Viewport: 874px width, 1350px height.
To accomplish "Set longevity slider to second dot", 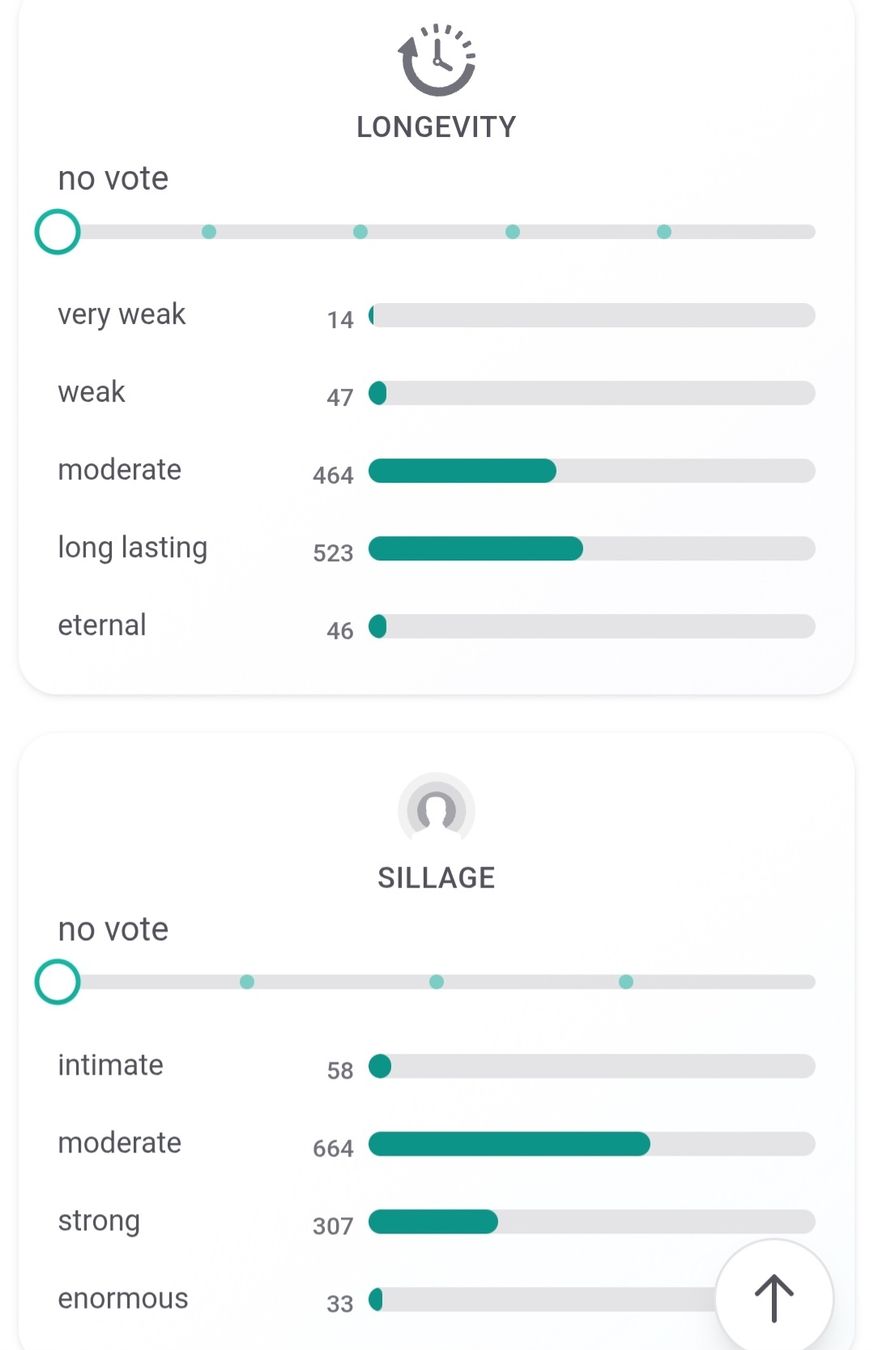I will click(360, 232).
